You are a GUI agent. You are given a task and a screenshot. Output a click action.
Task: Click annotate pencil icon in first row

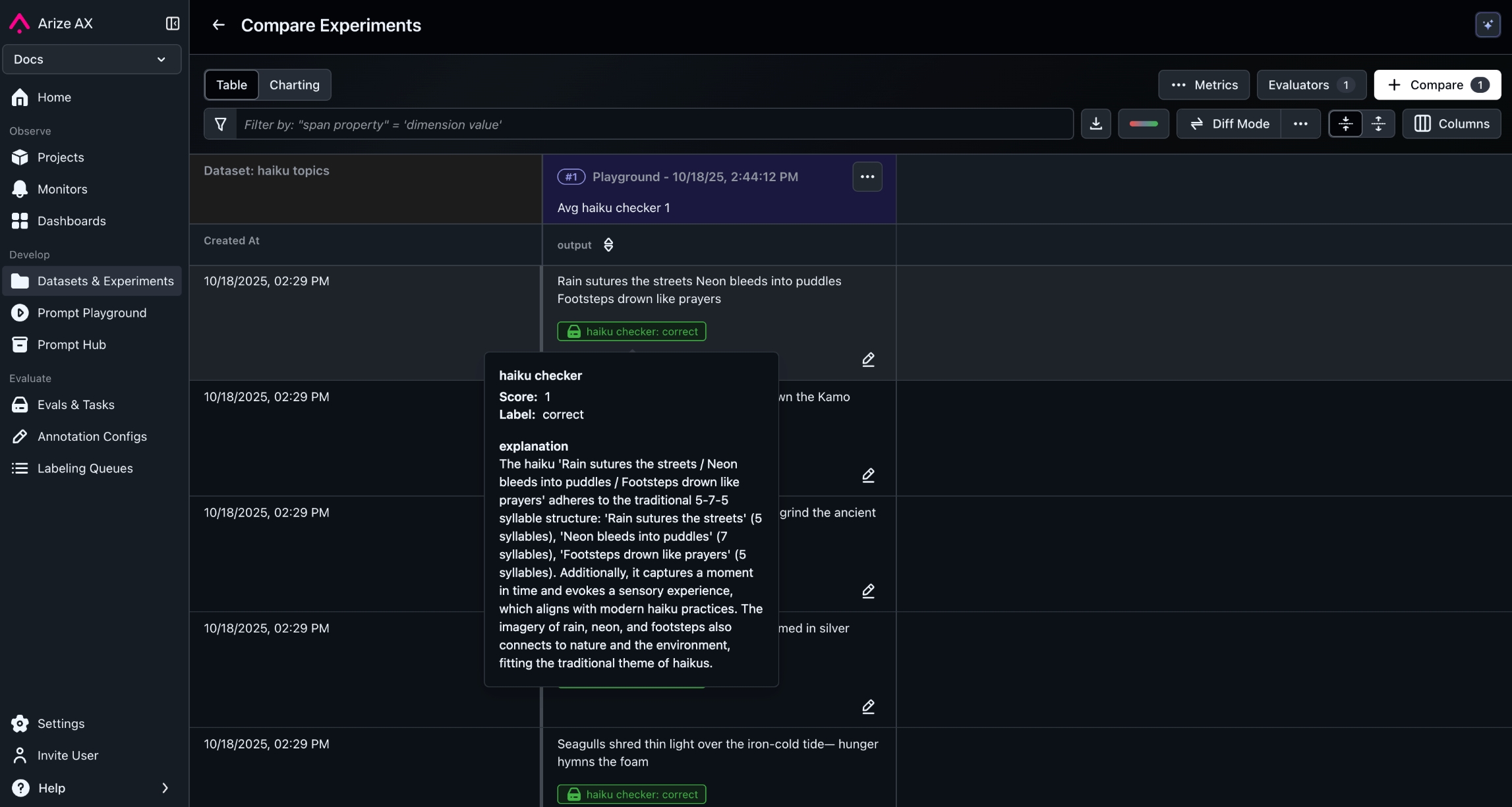[x=868, y=360]
